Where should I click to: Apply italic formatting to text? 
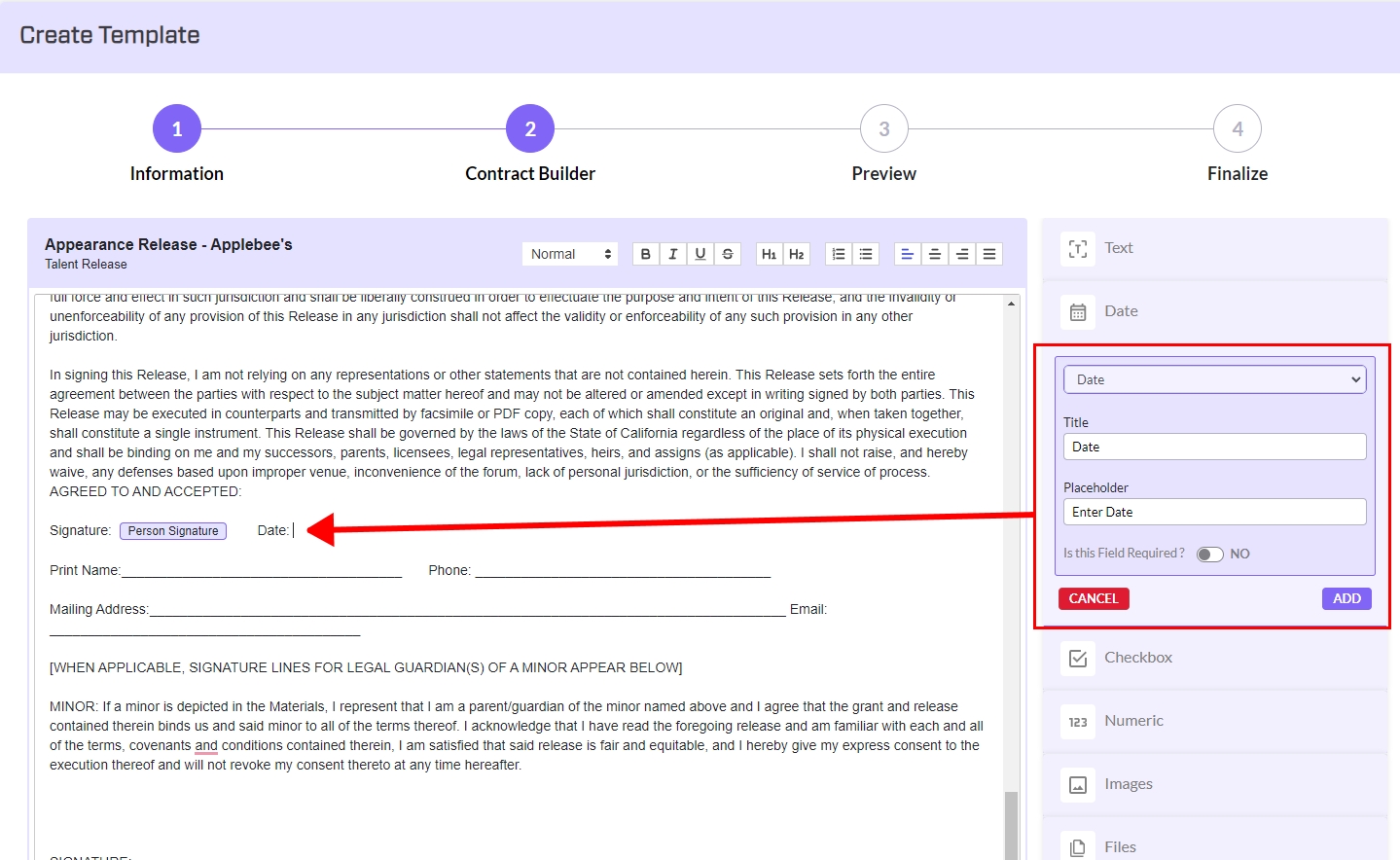[x=672, y=254]
